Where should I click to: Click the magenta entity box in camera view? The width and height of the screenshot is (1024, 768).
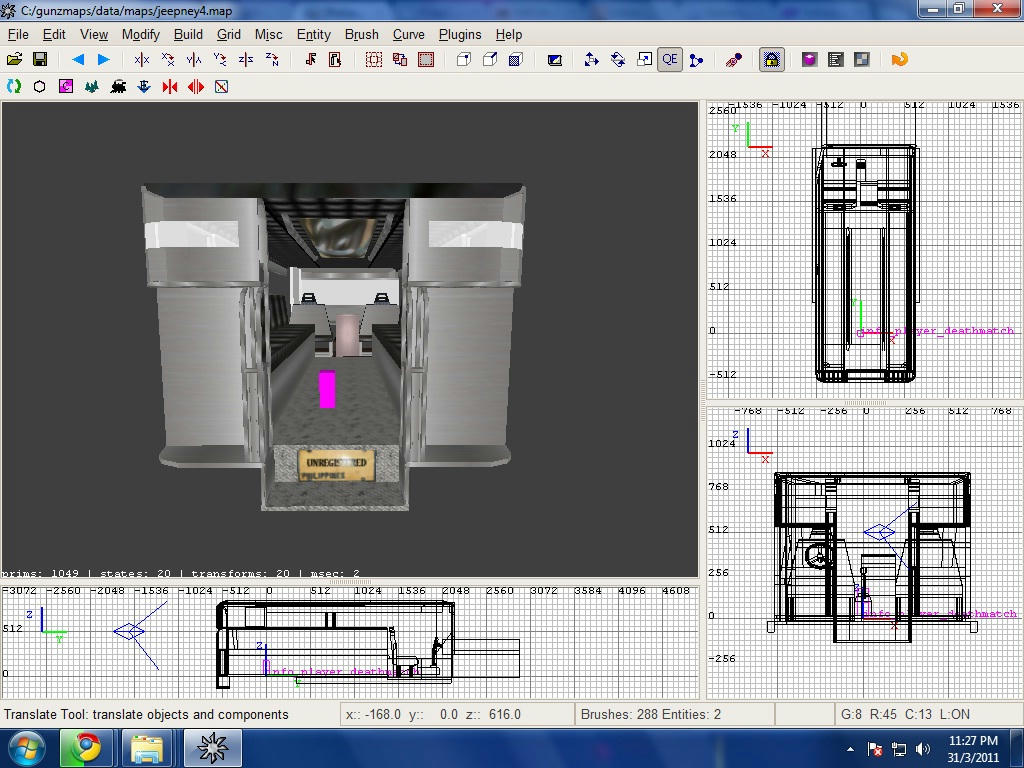[327, 389]
